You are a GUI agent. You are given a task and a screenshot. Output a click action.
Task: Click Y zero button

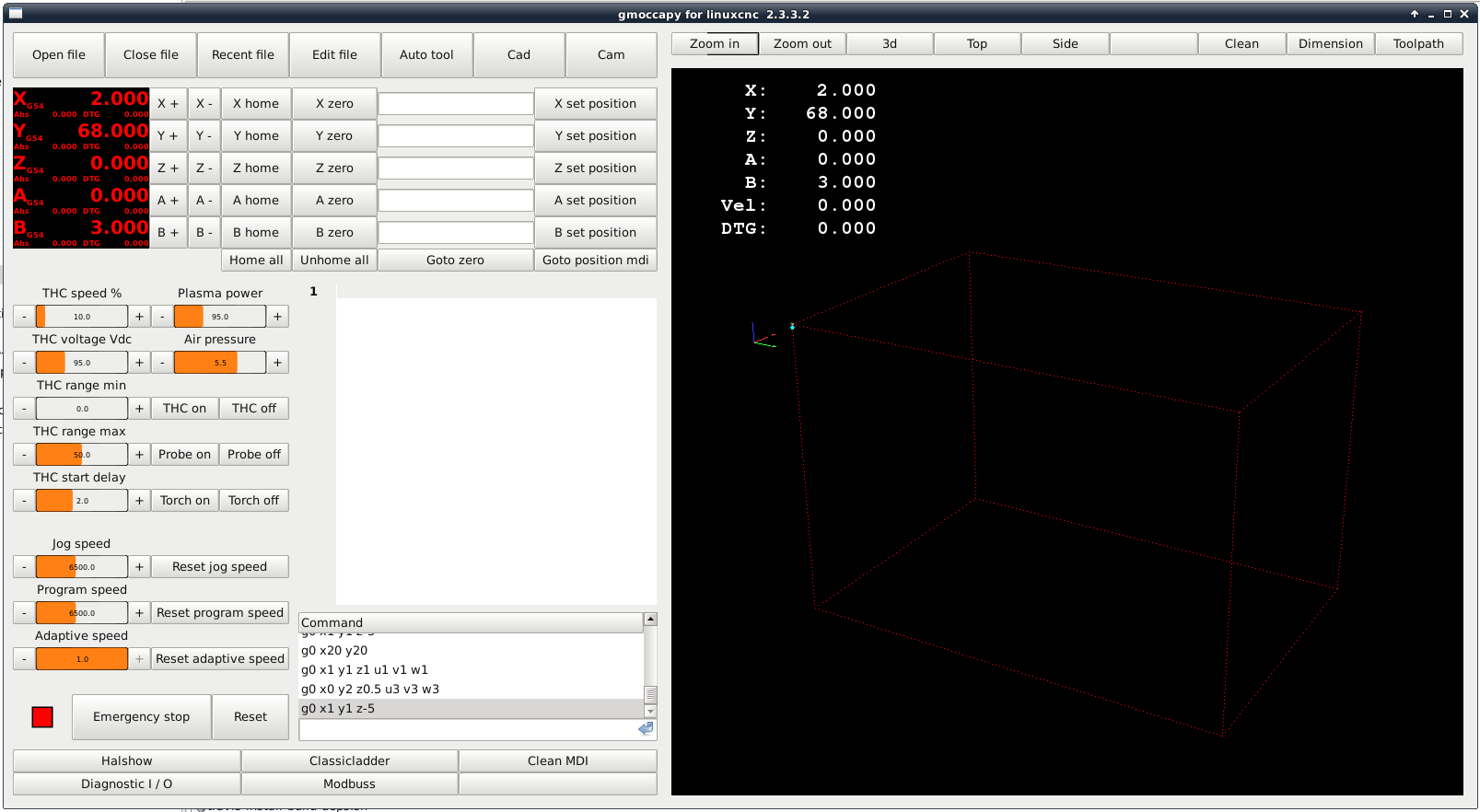coord(334,136)
